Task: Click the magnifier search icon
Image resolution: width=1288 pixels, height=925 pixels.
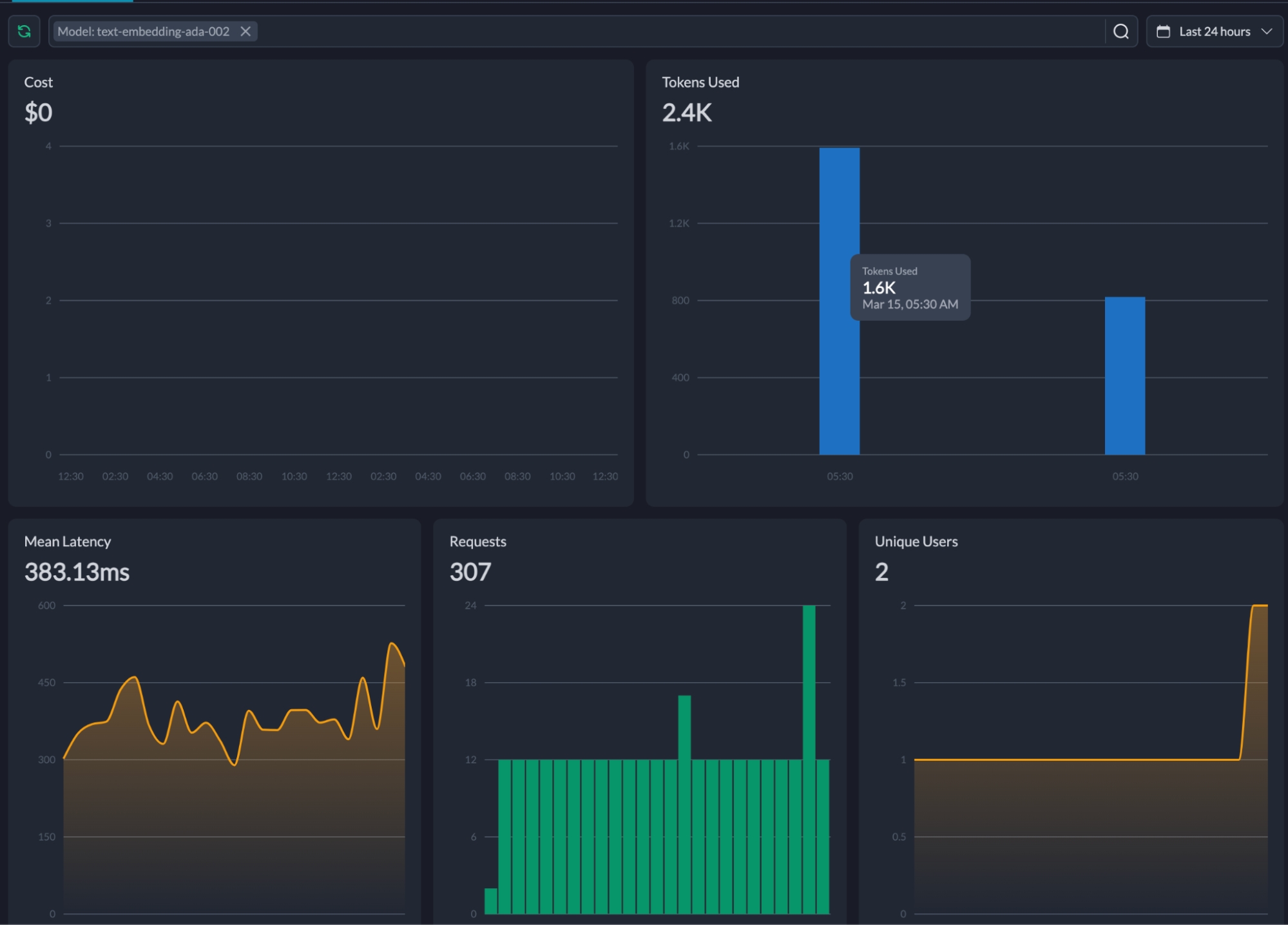Action: [x=1120, y=31]
